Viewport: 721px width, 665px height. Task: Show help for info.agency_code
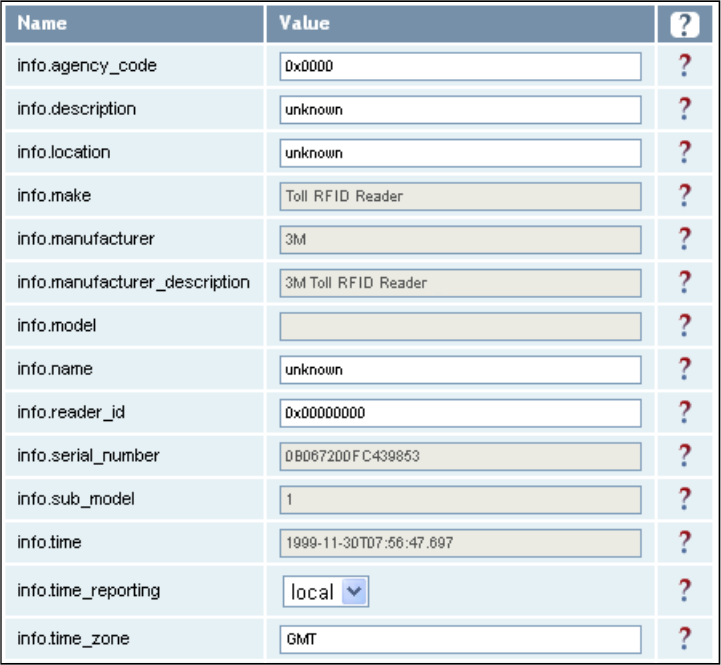pyautogui.click(x=685, y=66)
